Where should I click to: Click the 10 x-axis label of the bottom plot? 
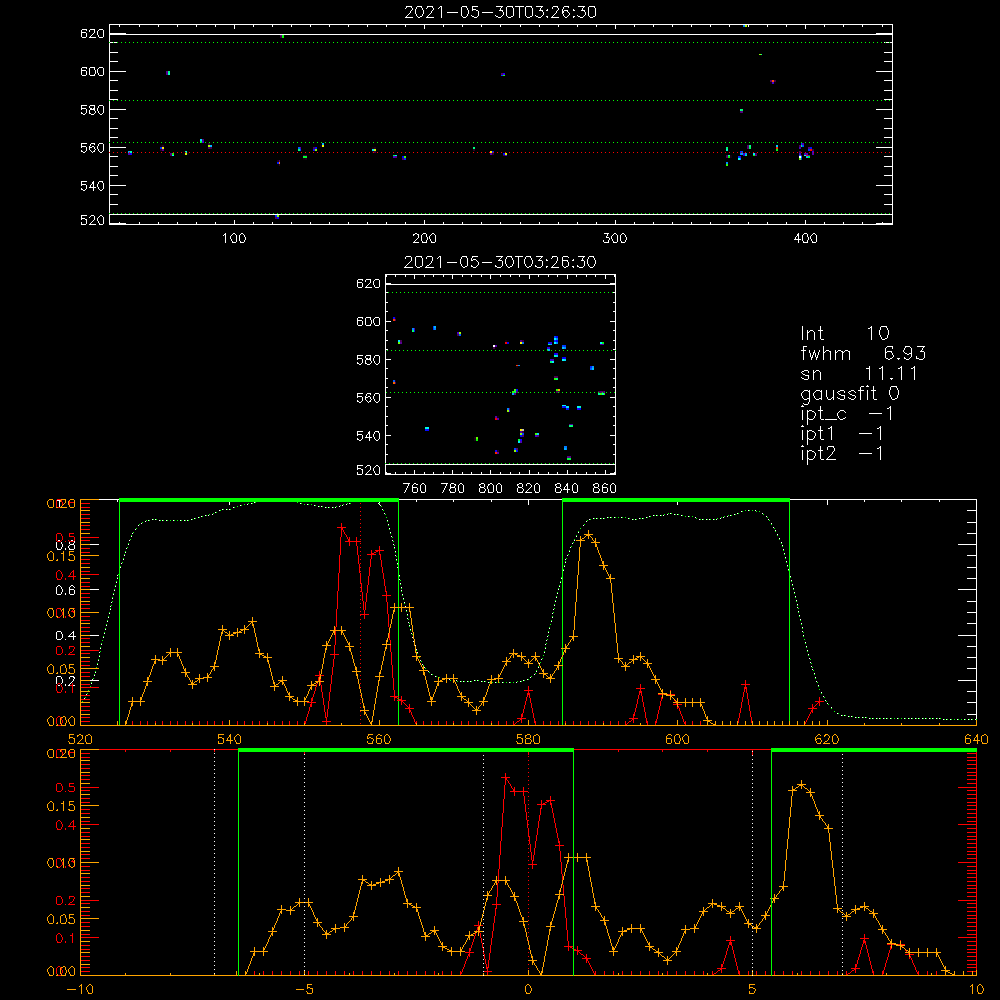(x=976, y=989)
